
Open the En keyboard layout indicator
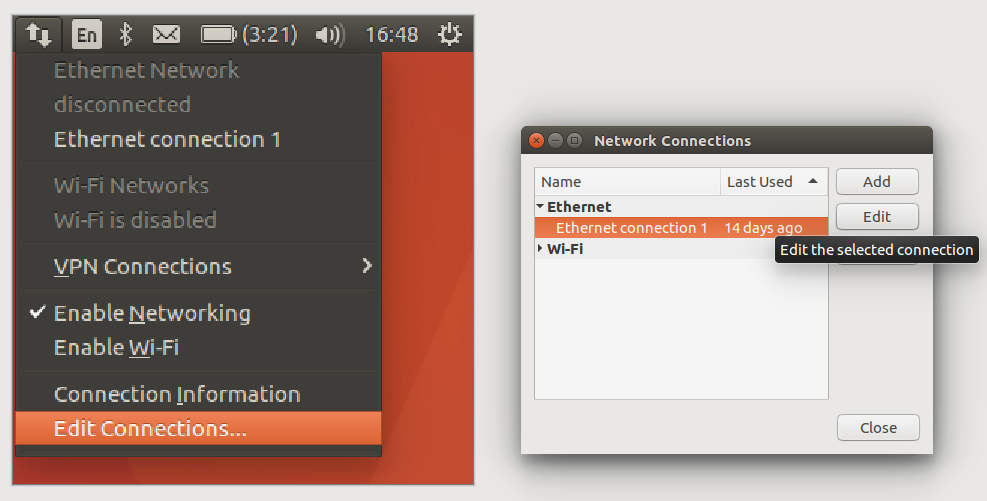pos(87,35)
